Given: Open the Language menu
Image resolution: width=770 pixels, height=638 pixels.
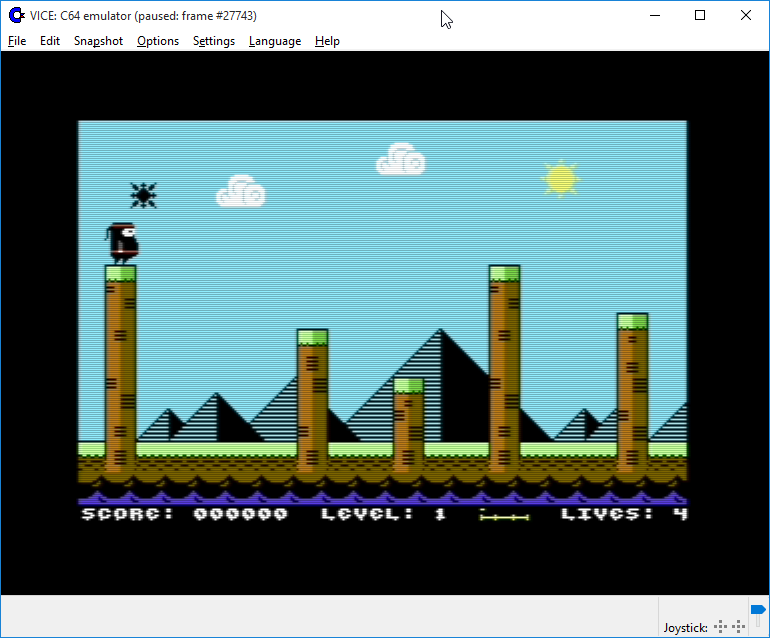Looking at the screenshot, I should click(x=275, y=41).
